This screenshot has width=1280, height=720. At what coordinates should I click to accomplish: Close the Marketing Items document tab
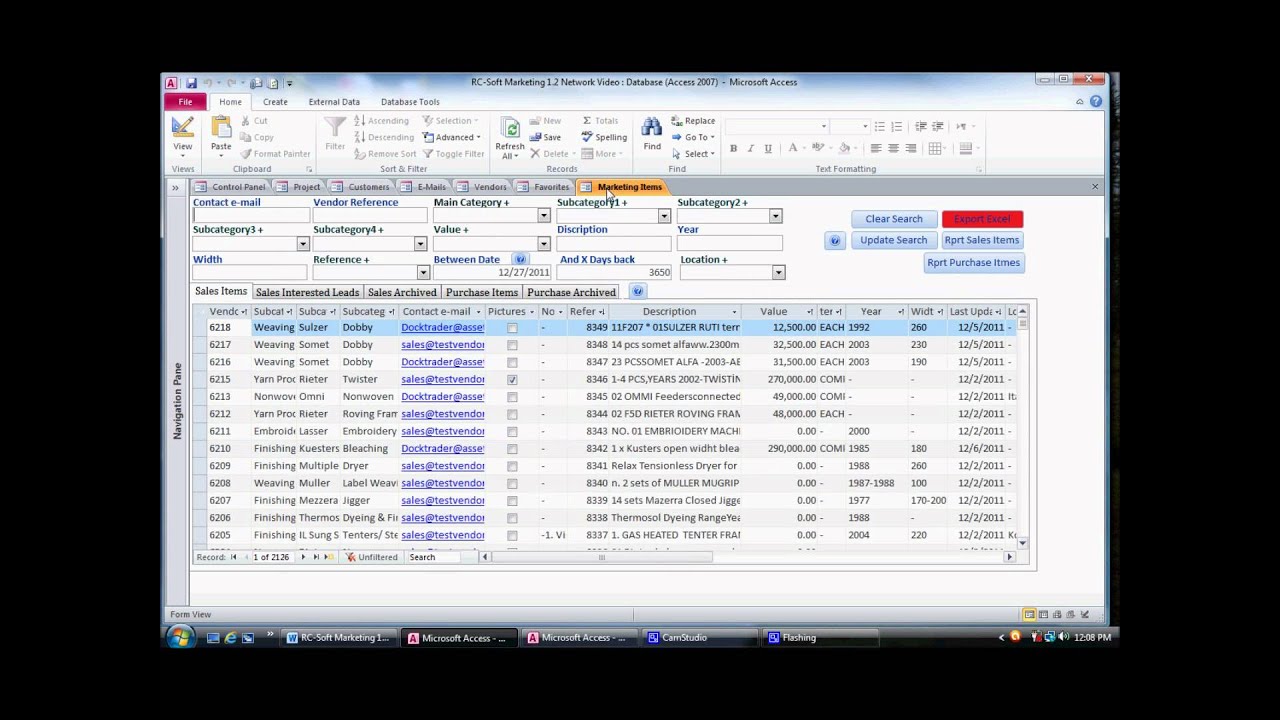1095,187
